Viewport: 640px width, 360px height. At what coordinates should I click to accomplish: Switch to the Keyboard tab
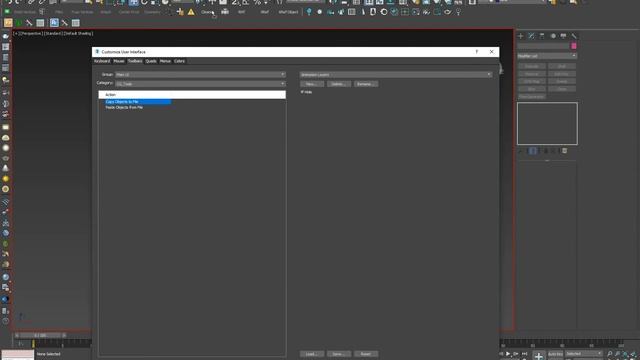(x=102, y=61)
